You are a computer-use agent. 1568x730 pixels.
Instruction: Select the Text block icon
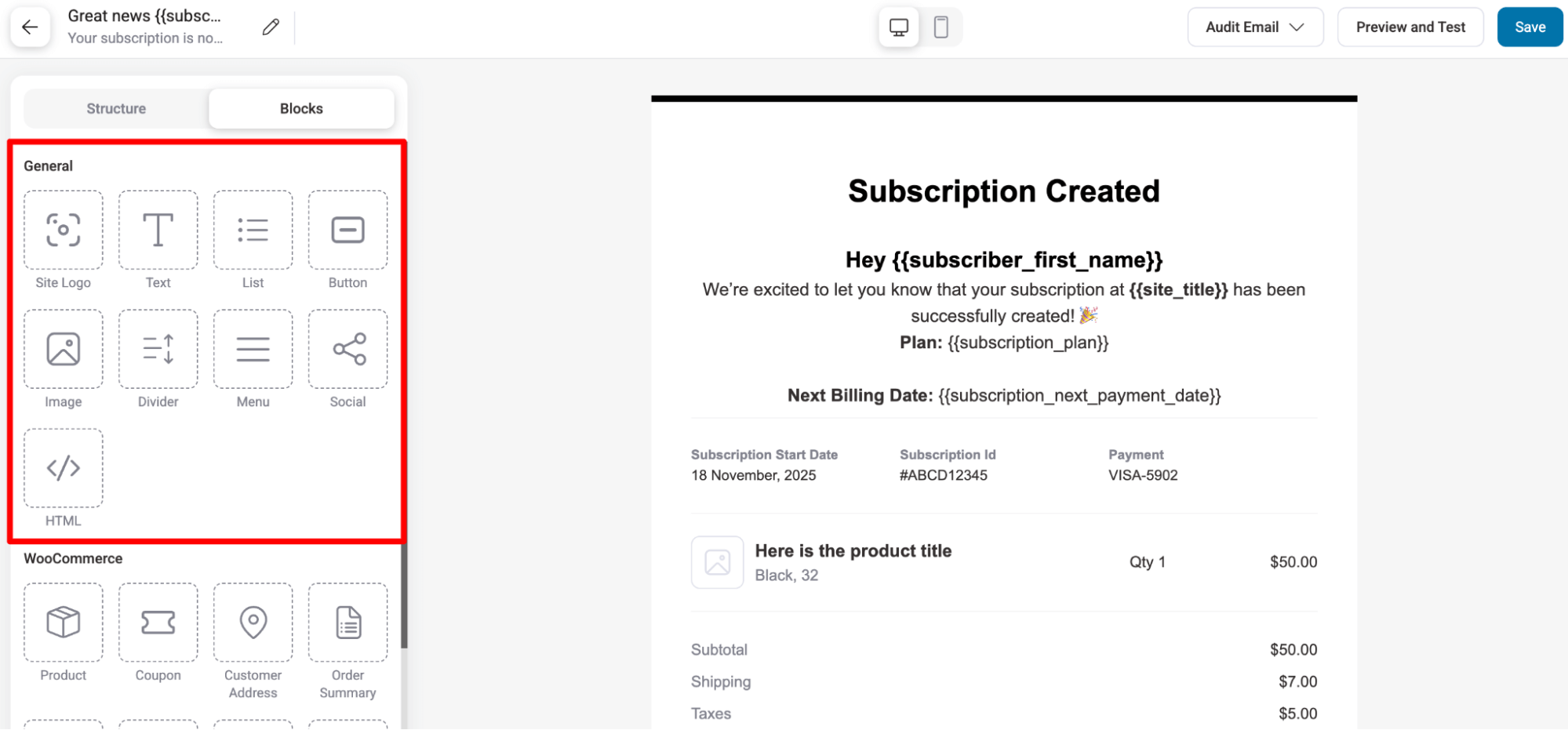point(158,231)
